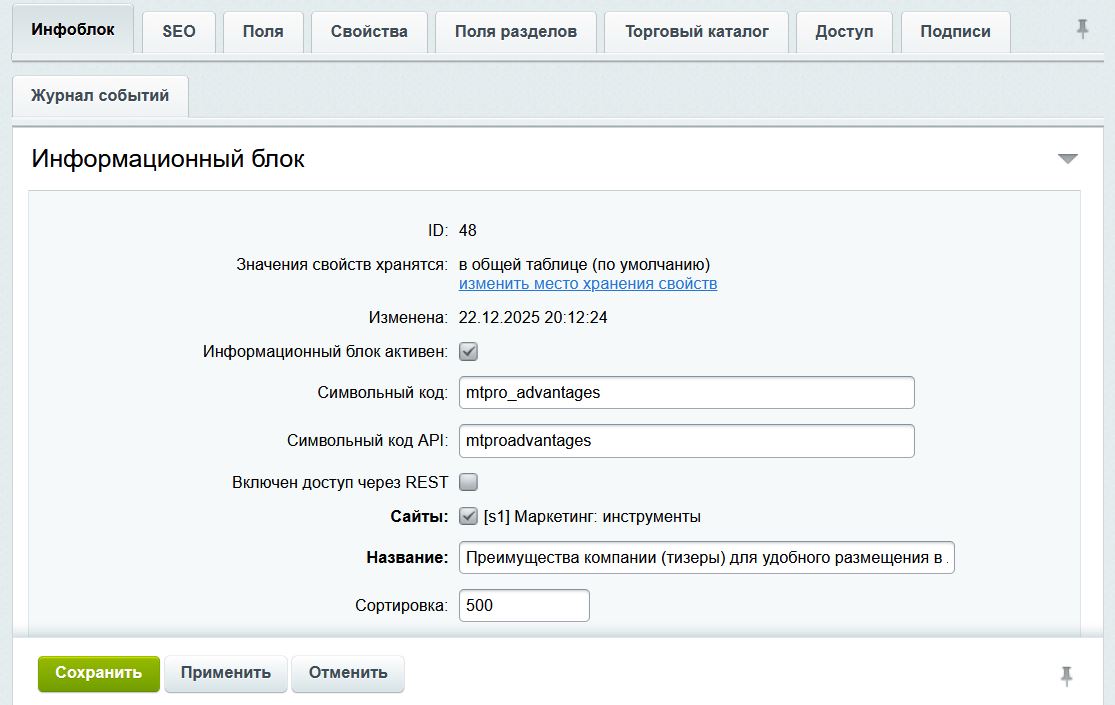Toggle the Информационный блок активен checkbox
Screen dimensions: 1115x705
(x=468, y=352)
